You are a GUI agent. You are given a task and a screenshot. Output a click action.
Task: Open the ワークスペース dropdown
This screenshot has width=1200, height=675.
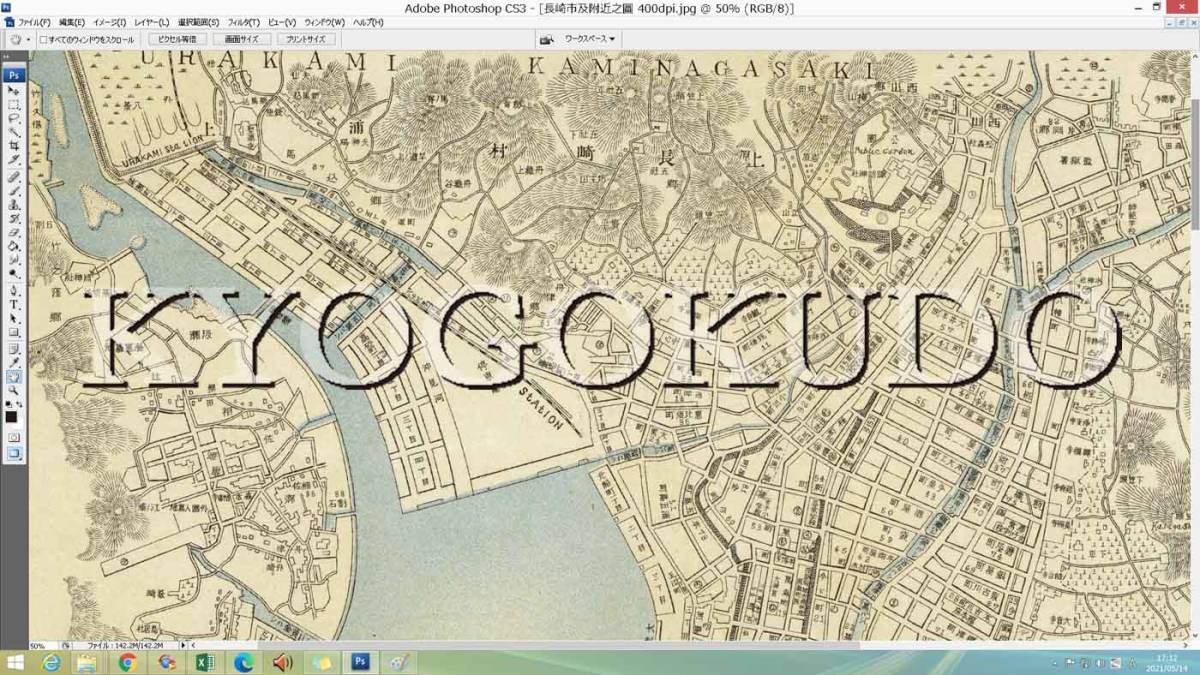coord(590,39)
